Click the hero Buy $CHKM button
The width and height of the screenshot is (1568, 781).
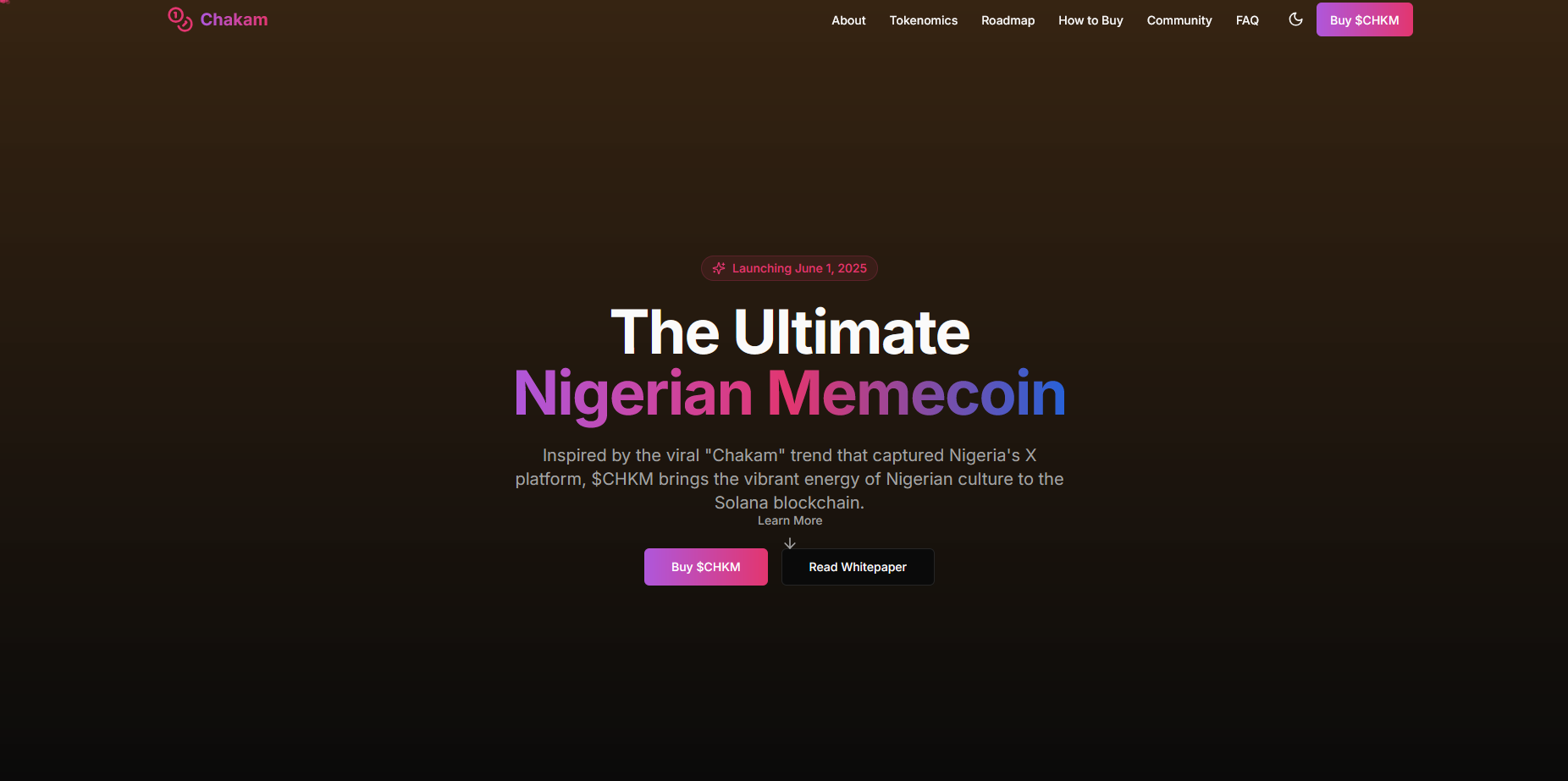pos(705,567)
